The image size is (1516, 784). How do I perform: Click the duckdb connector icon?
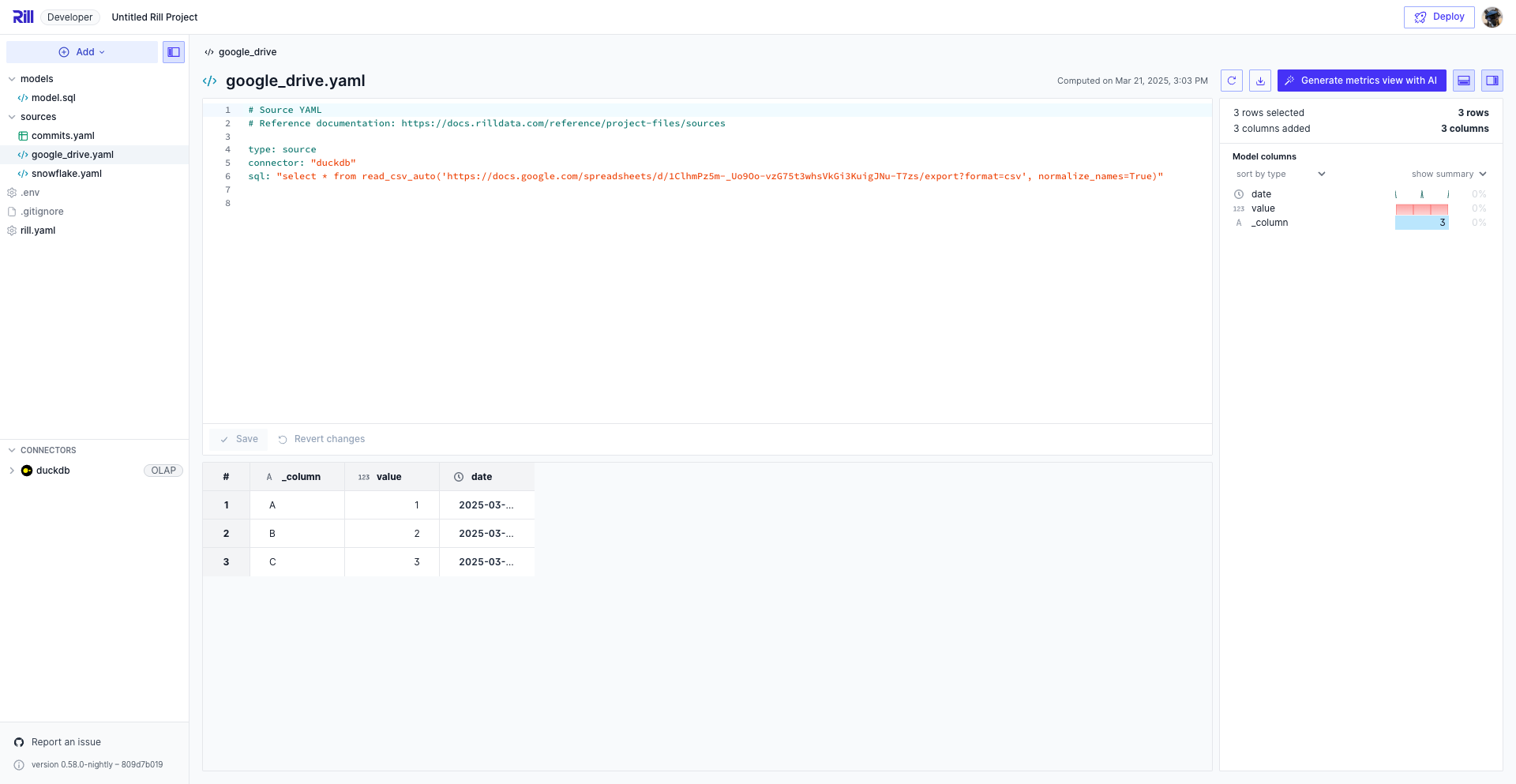click(27, 471)
